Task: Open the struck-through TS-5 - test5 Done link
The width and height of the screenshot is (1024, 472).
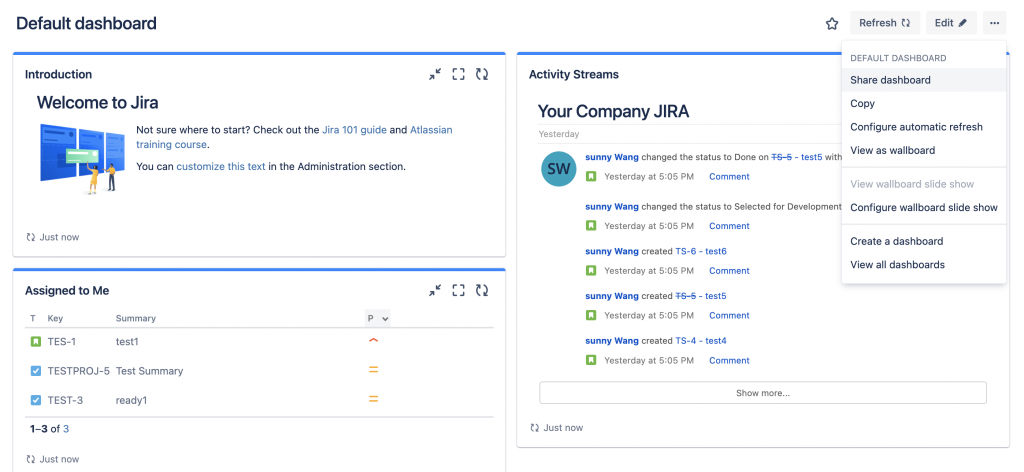Action: point(797,157)
